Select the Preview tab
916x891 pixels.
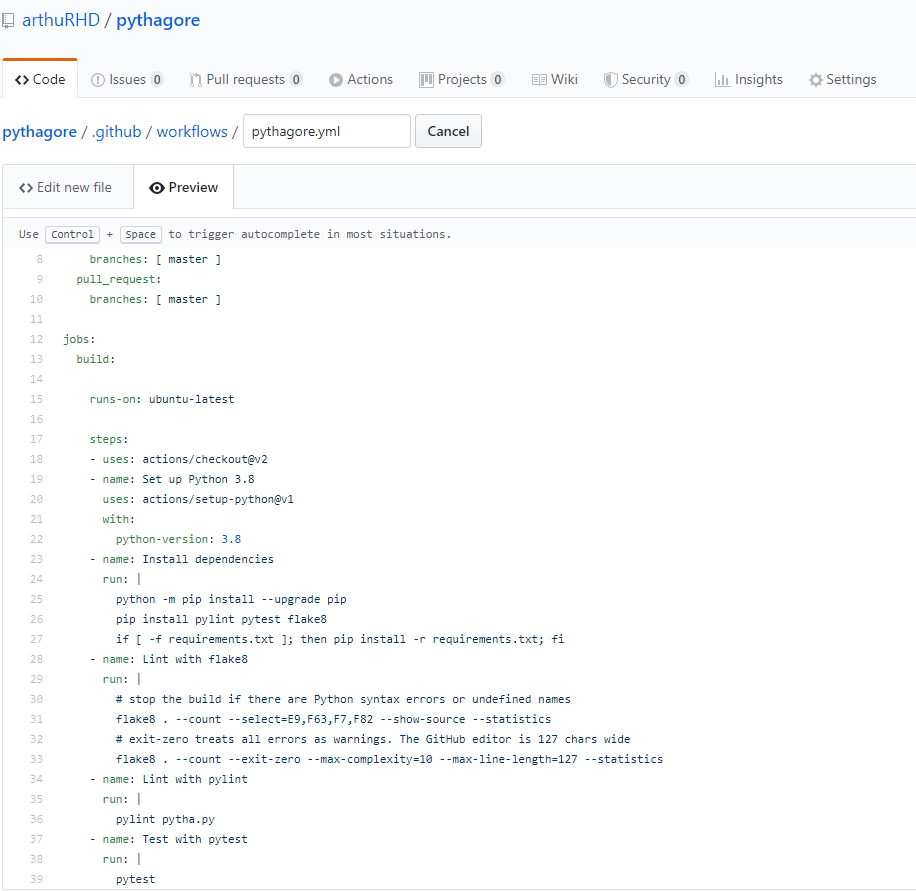coord(183,187)
